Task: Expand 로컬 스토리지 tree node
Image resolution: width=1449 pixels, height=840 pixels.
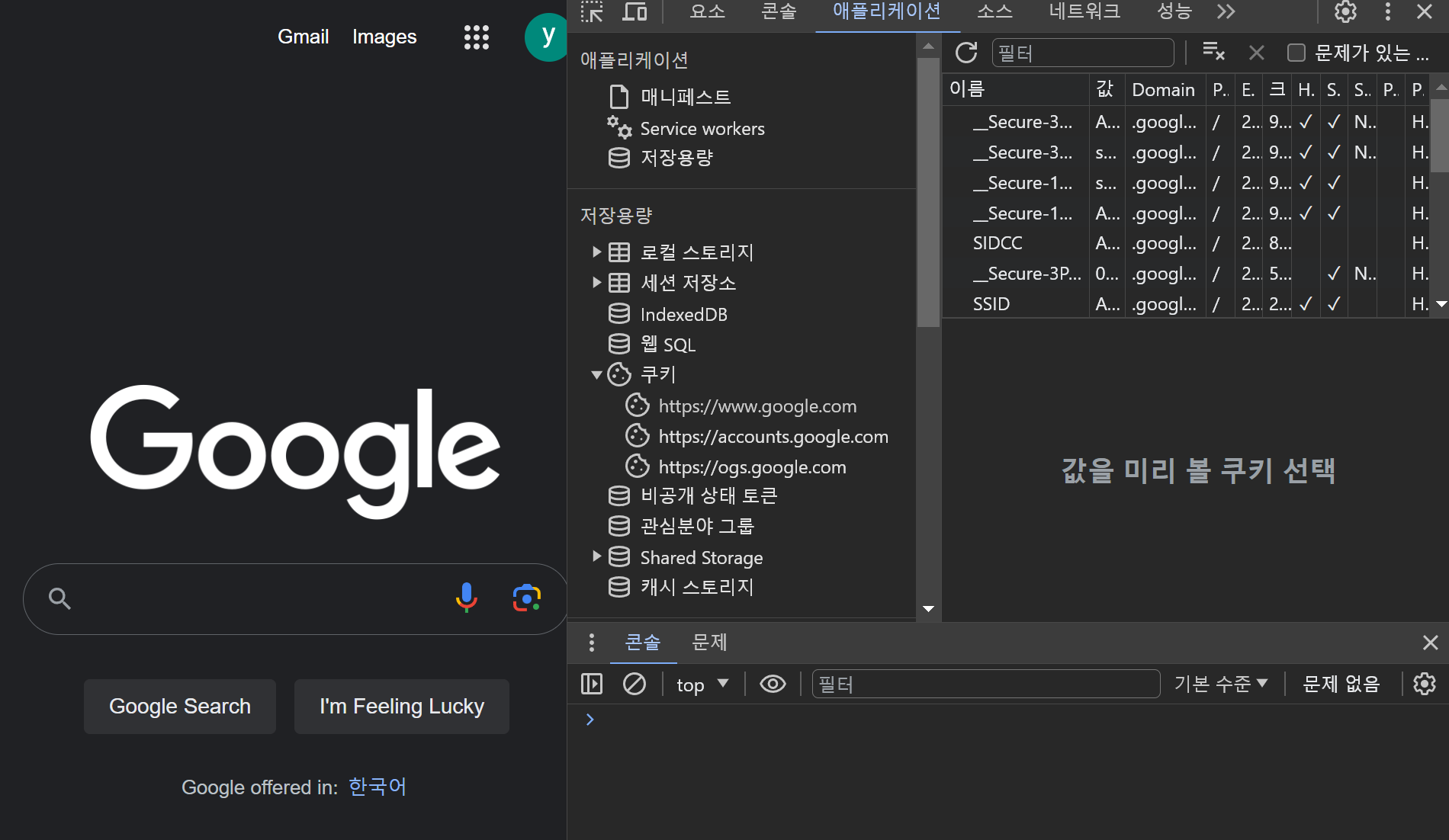Action: coord(597,252)
